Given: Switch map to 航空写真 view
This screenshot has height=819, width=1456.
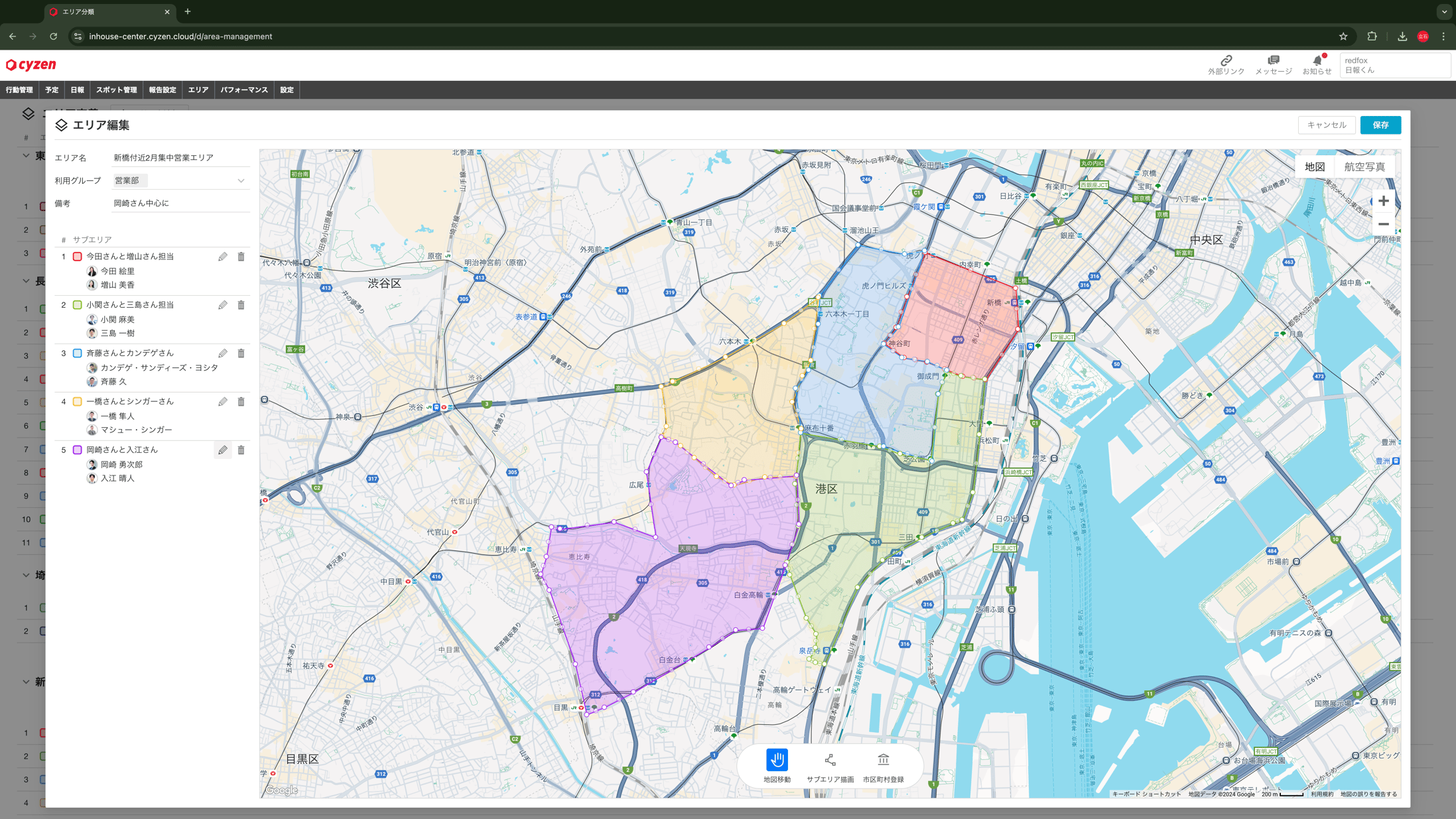Looking at the screenshot, I should (1364, 167).
